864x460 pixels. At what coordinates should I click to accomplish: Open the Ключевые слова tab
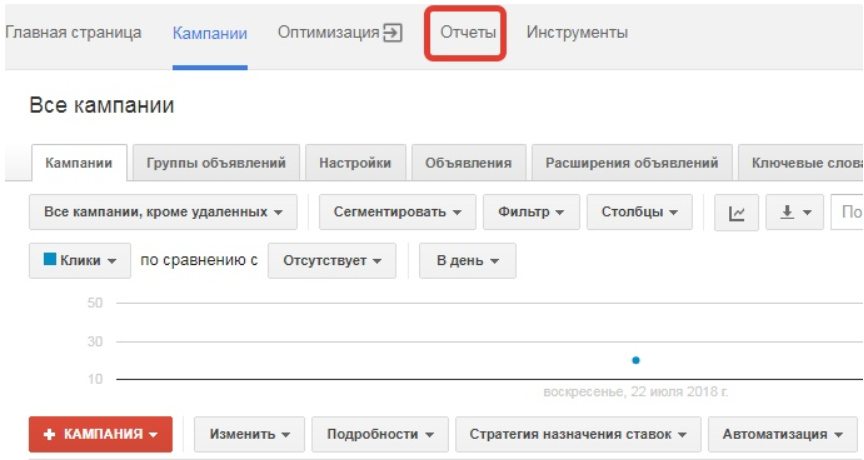coord(801,163)
